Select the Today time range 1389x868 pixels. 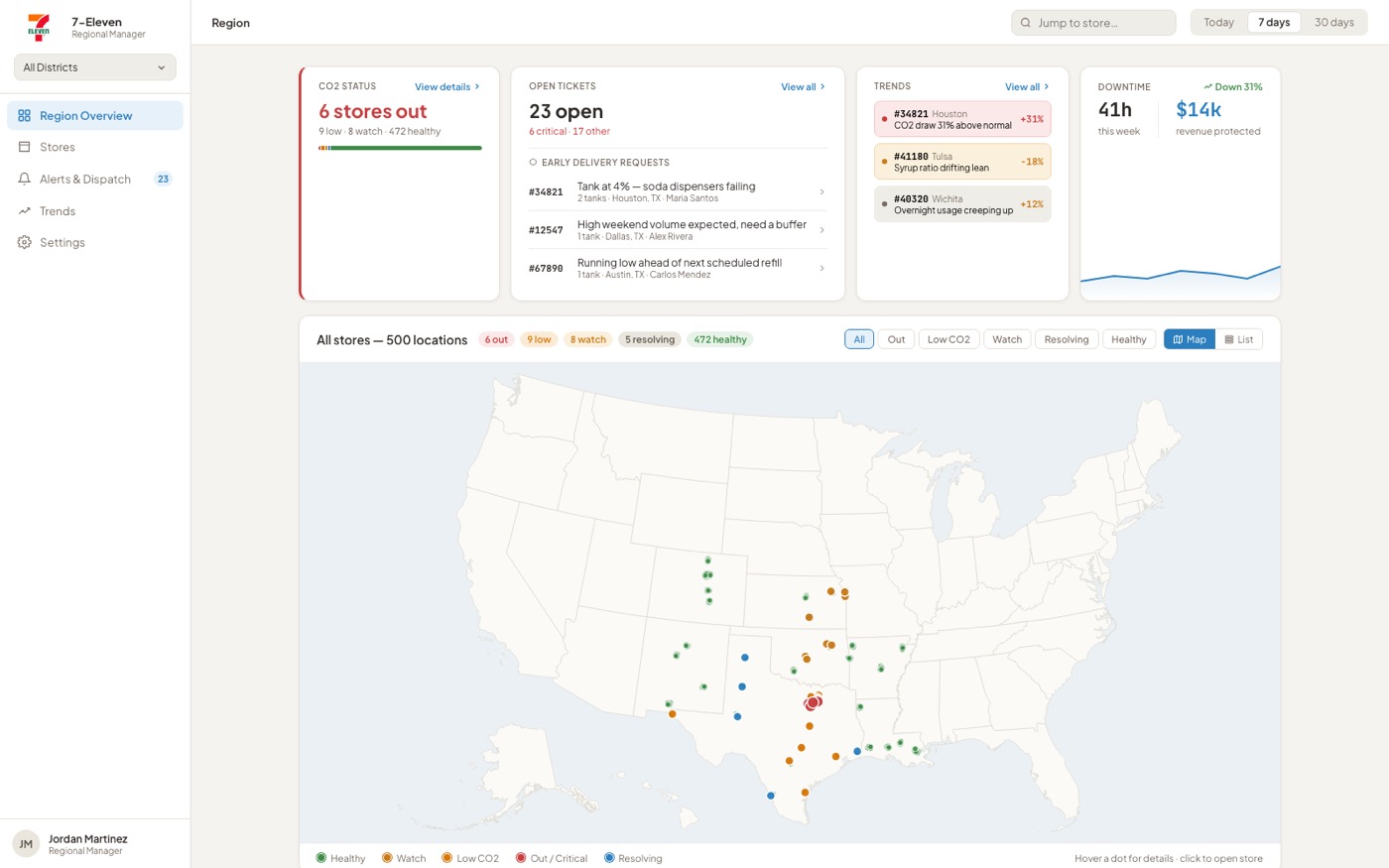pos(1218,23)
